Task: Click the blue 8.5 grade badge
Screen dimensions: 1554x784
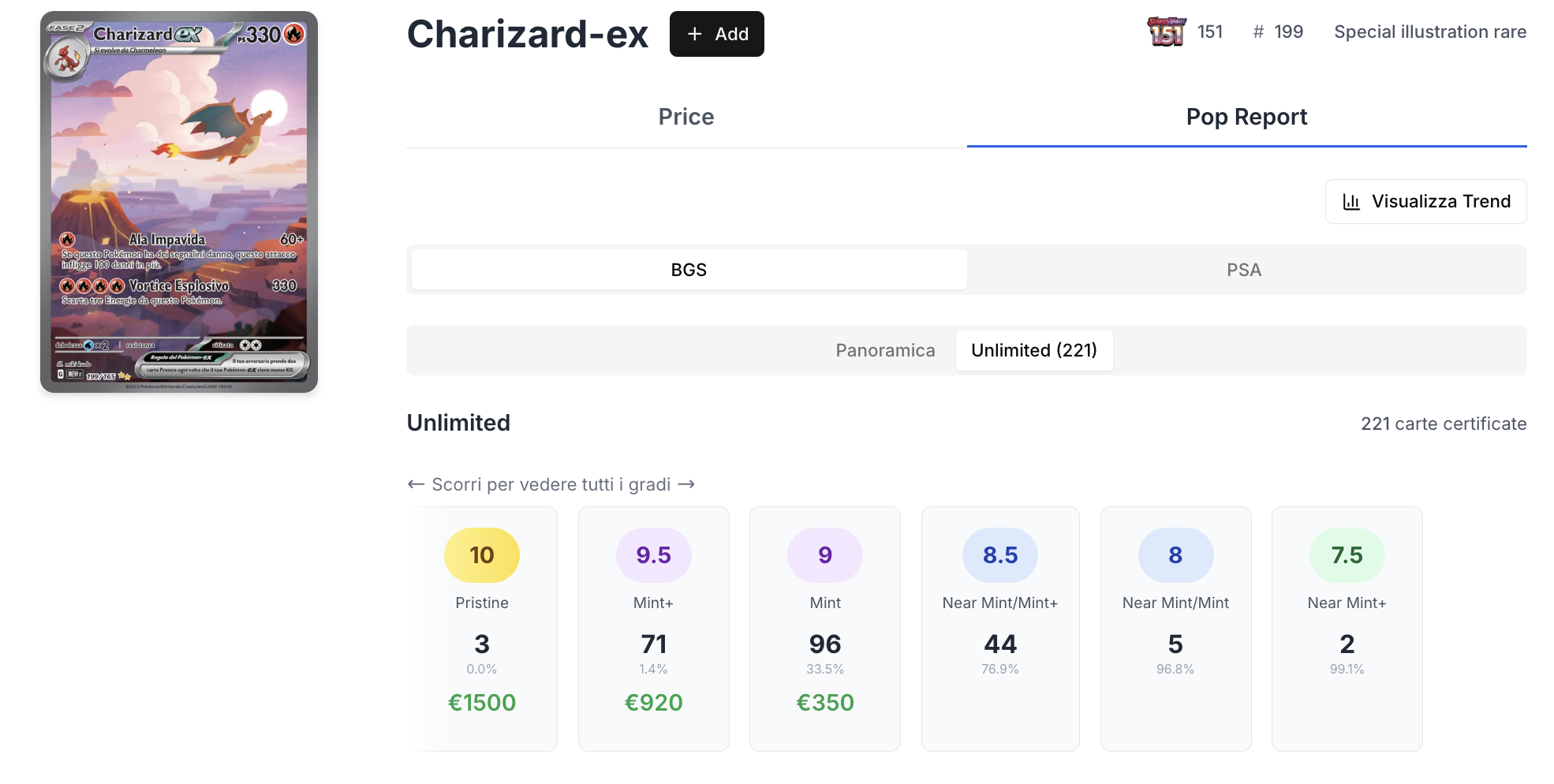Action: (x=999, y=555)
